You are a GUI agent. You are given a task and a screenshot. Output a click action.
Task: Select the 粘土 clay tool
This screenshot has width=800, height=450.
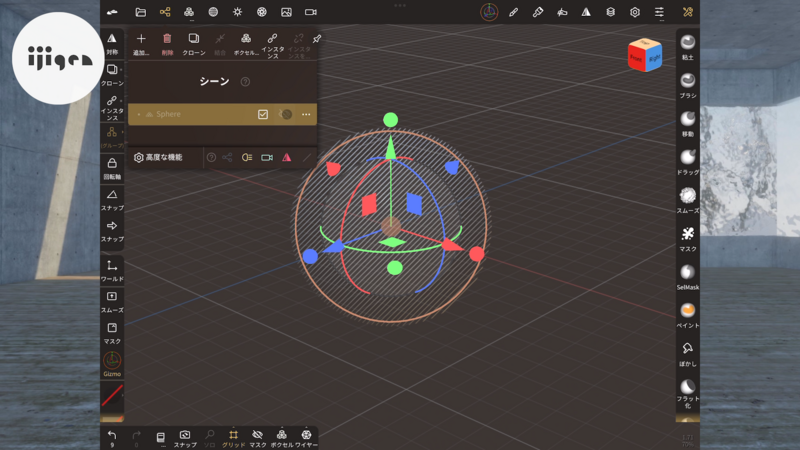[688, 47]
